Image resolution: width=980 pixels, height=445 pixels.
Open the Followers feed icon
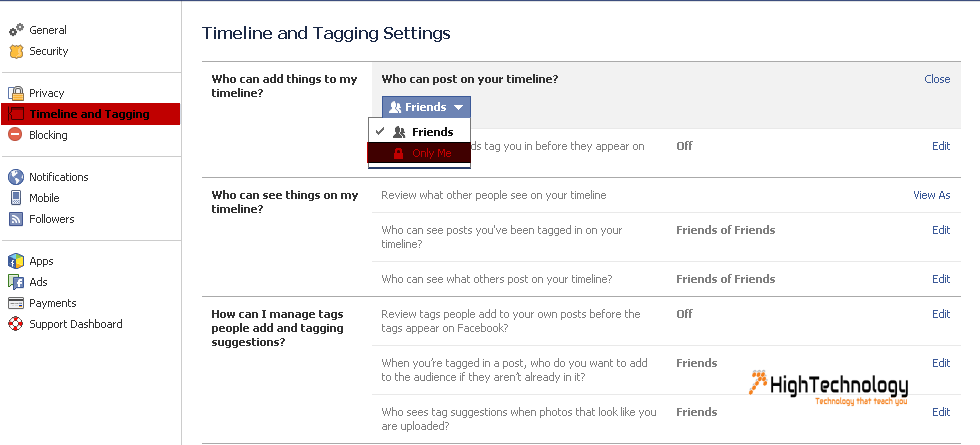(16, 219)
